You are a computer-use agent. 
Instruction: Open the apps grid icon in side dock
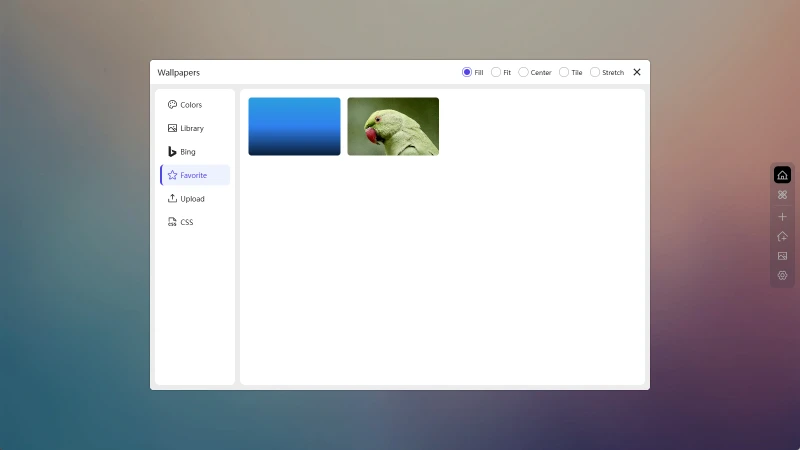click(x=782, y=195)
